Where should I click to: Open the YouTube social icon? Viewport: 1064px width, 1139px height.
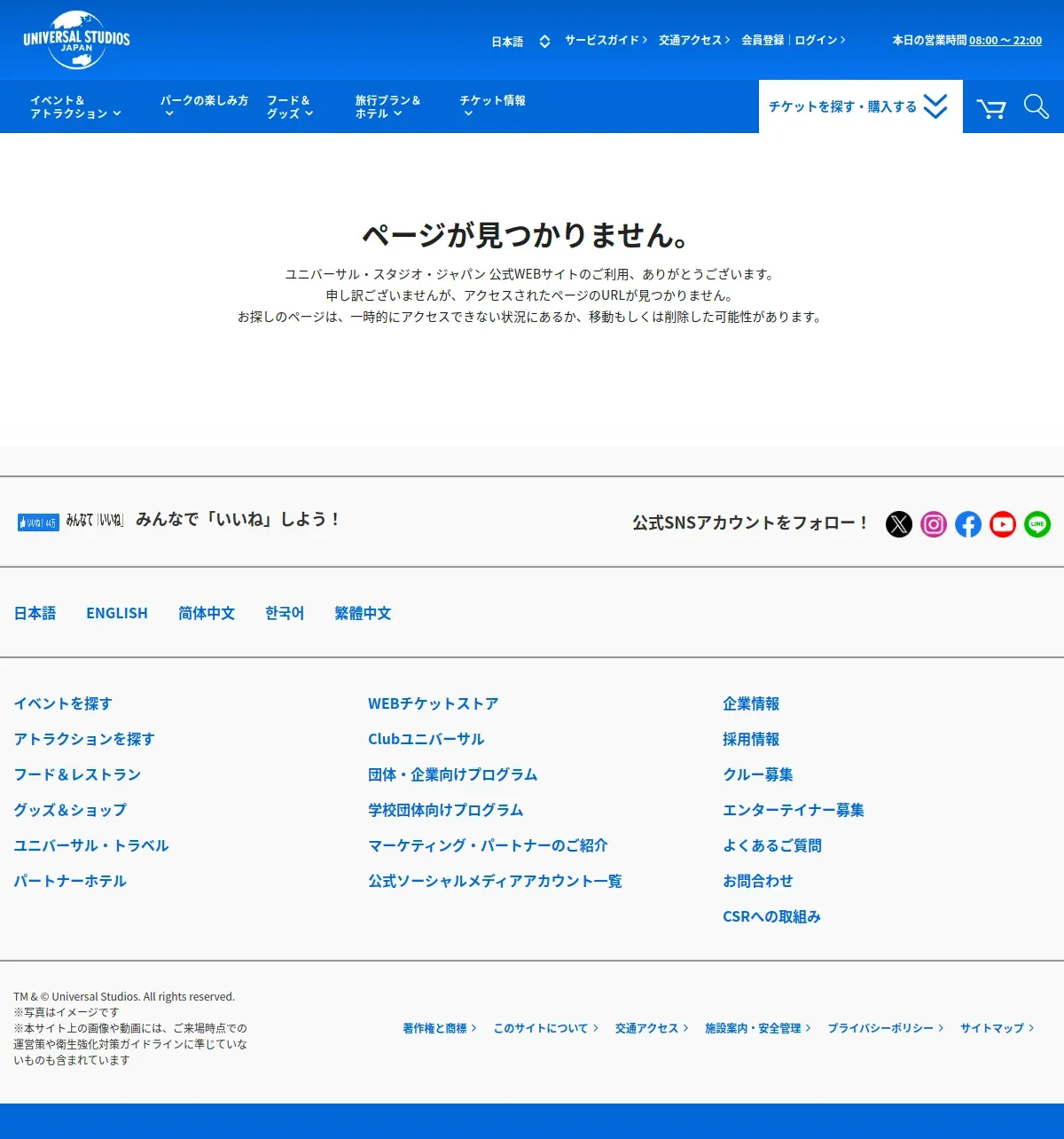coord(1003,524)
